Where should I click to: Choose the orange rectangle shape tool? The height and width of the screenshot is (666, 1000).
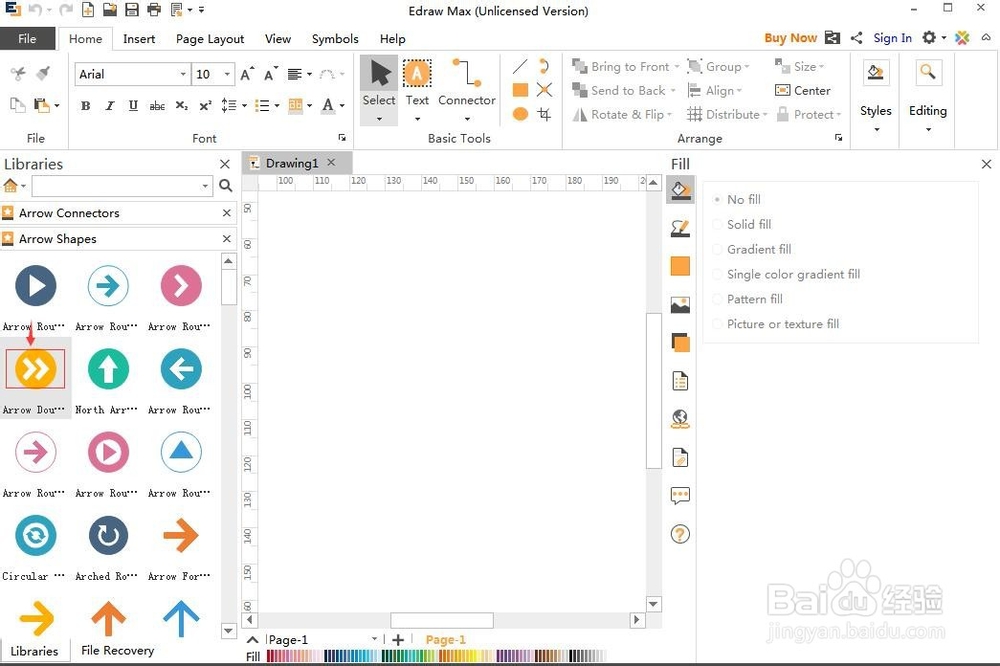(520, 90)
